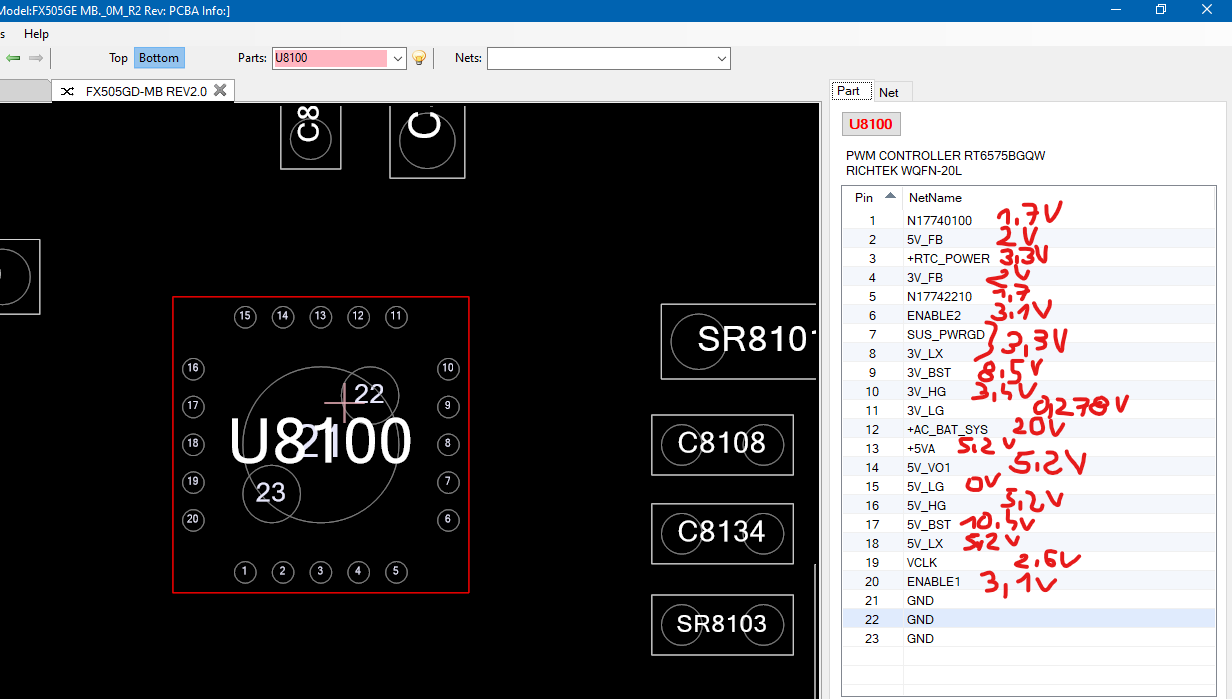
Task: Click the green back navigation arrow
Action: [x=13, y=58]
